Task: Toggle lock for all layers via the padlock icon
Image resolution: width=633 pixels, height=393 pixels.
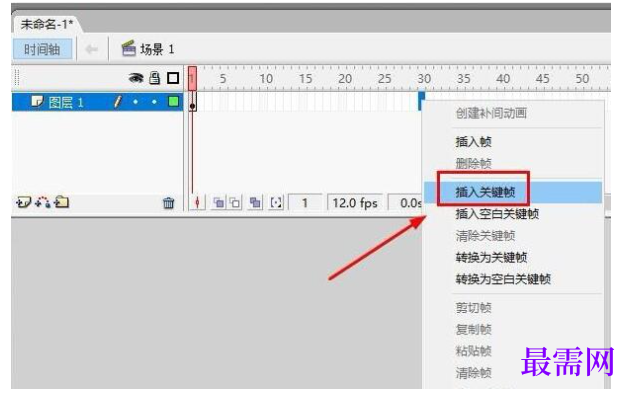Action: pyautogui.click(x=154, y=78)
